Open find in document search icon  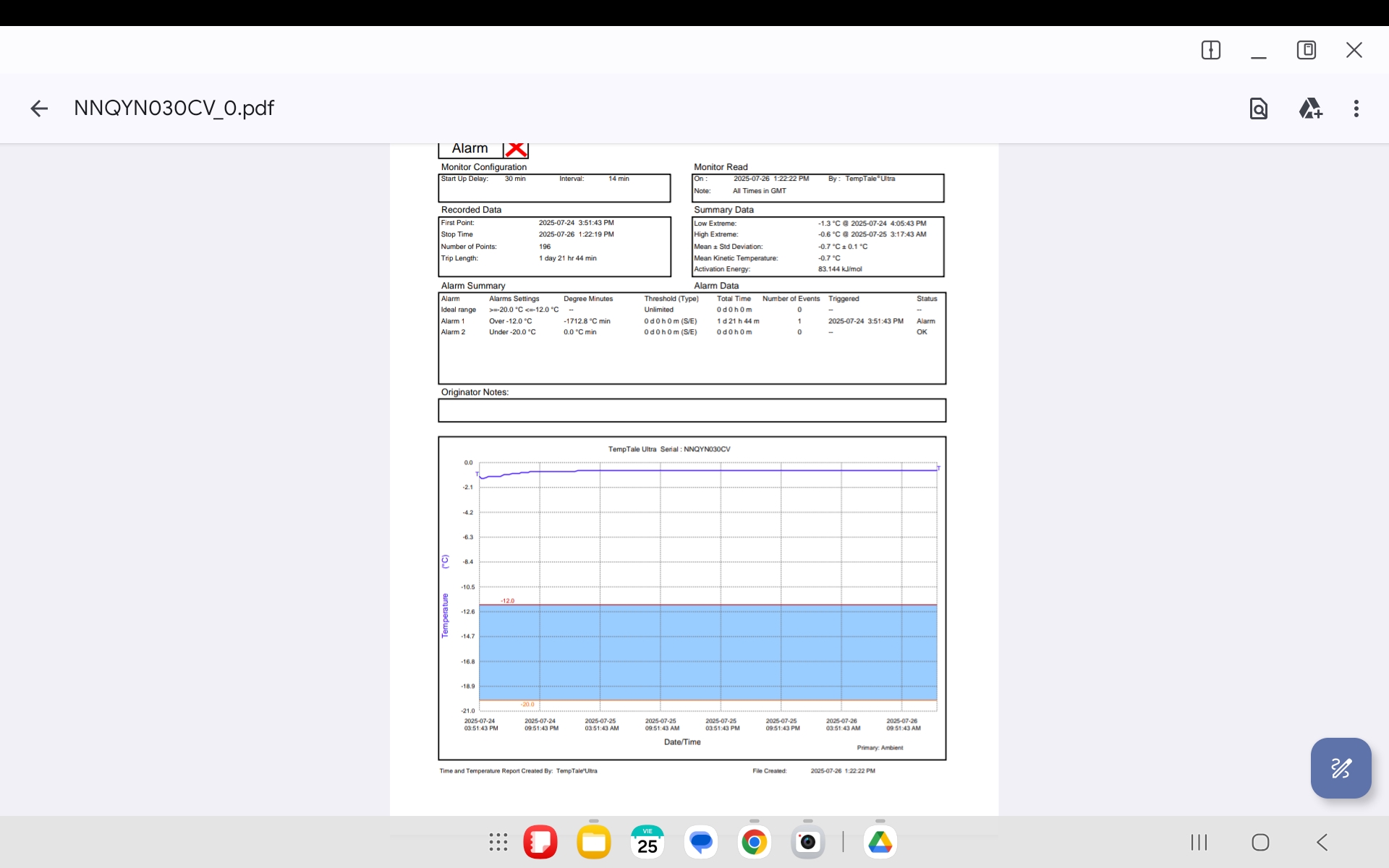coord(1258,109)
